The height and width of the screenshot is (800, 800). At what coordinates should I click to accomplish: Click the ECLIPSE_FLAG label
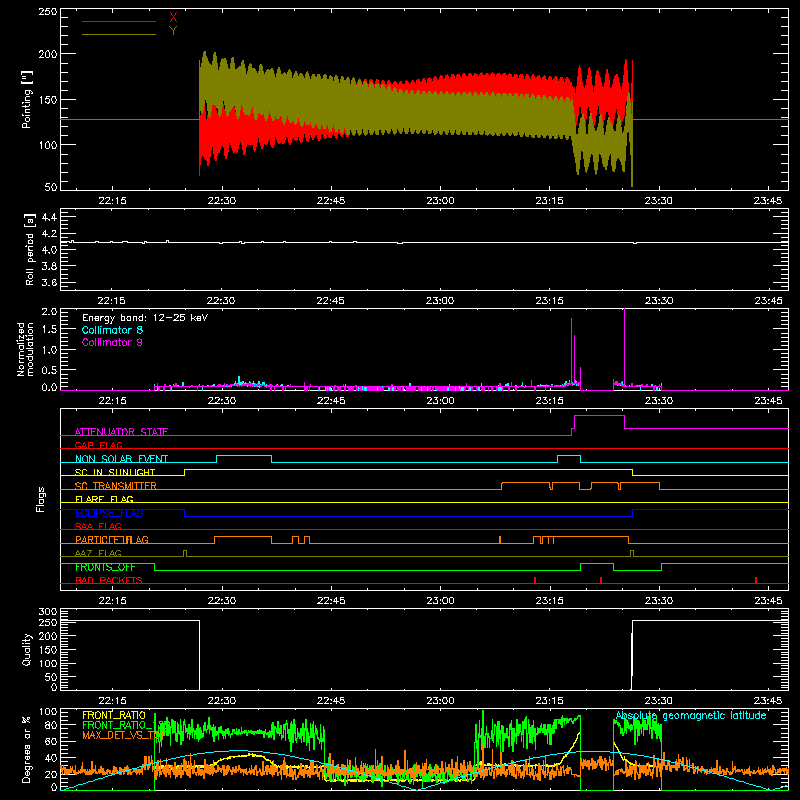click(109, 513)
